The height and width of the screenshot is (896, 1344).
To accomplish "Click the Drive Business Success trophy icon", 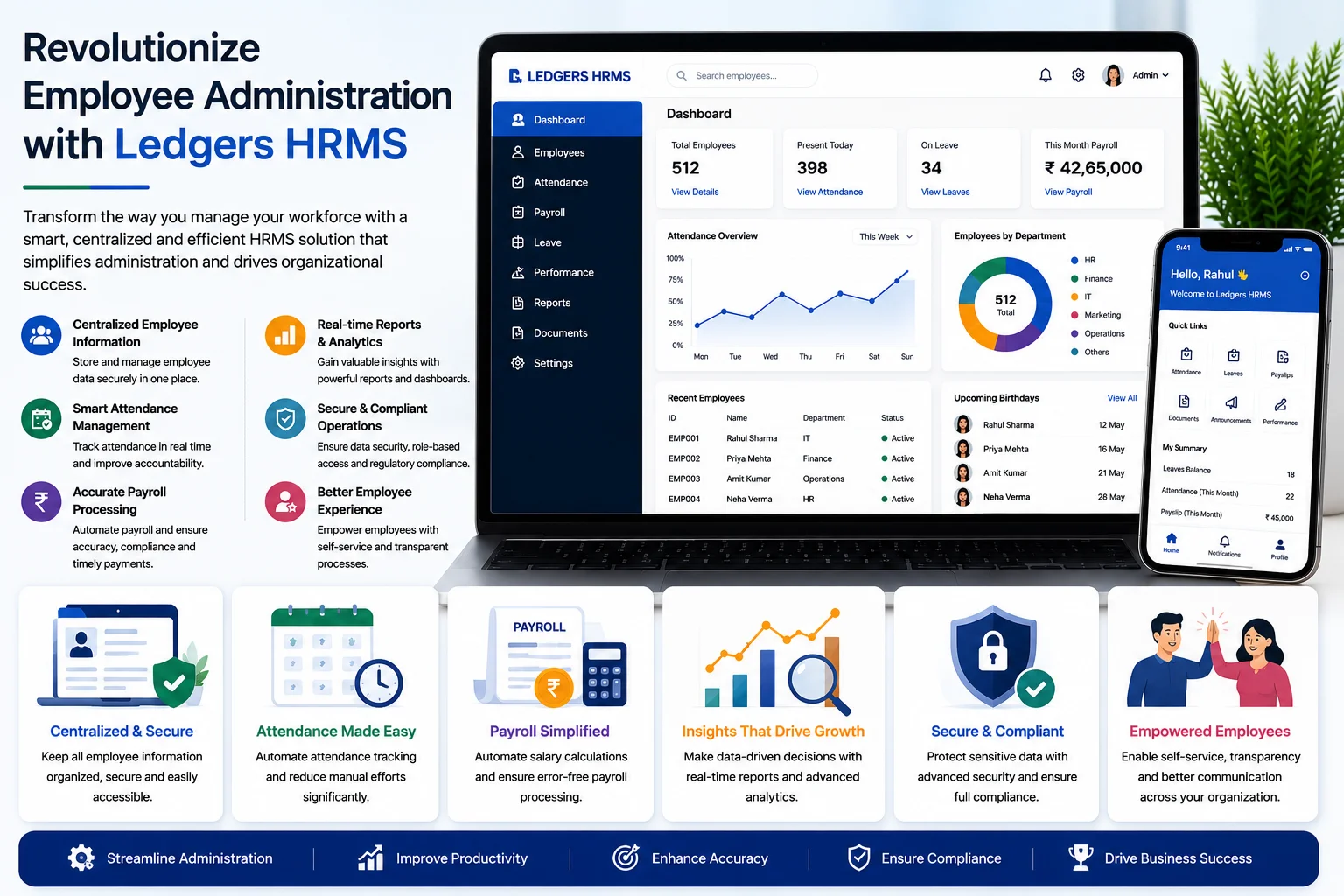I will click(x=1081, y=858).
